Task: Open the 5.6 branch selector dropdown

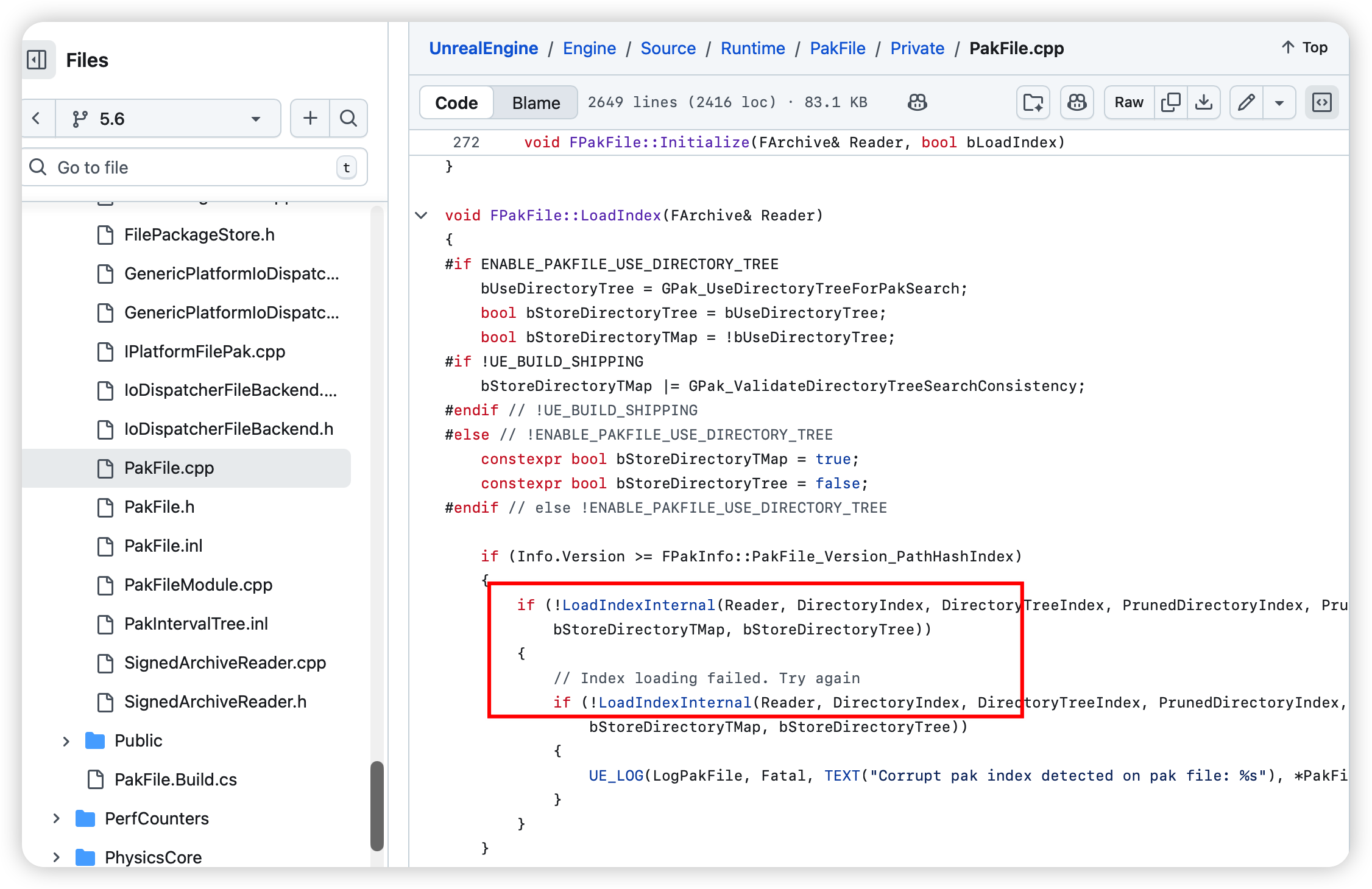Action: tap(168, 119)
